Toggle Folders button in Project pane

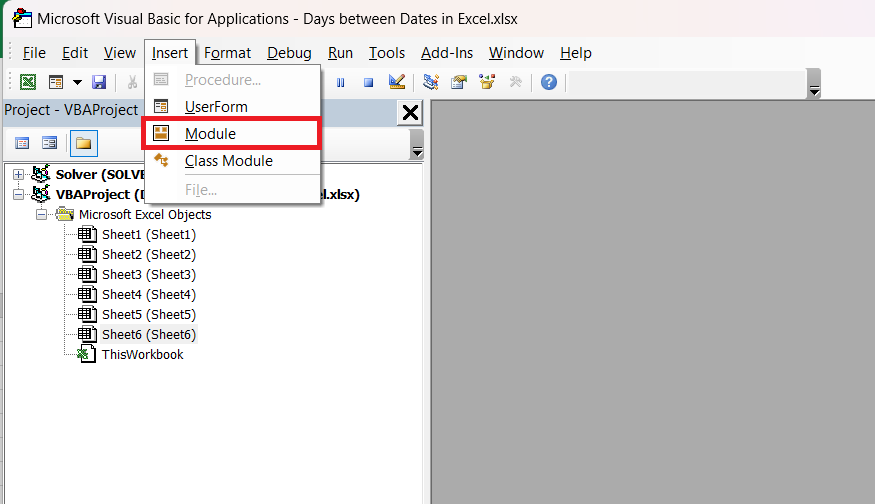pyautogui.click(x=84, y=143)
